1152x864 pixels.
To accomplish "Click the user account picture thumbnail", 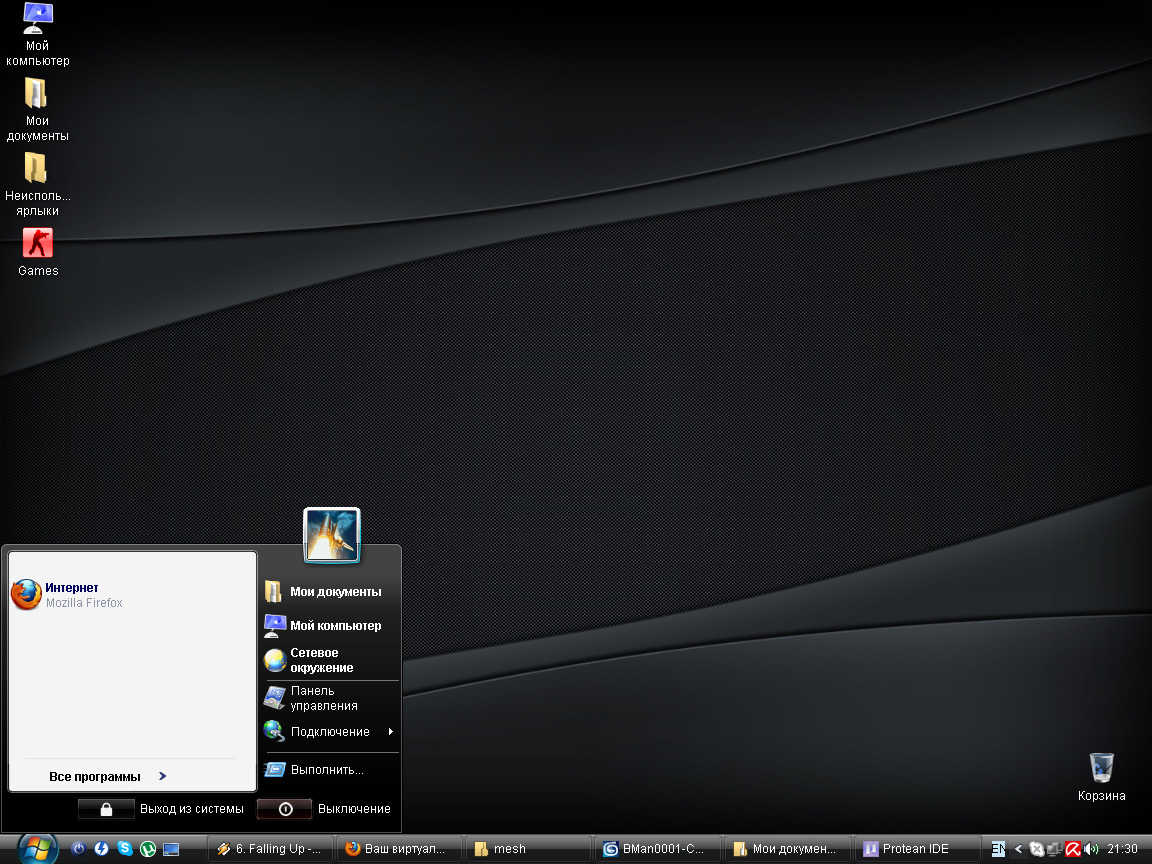I will (x=331, y=536).
